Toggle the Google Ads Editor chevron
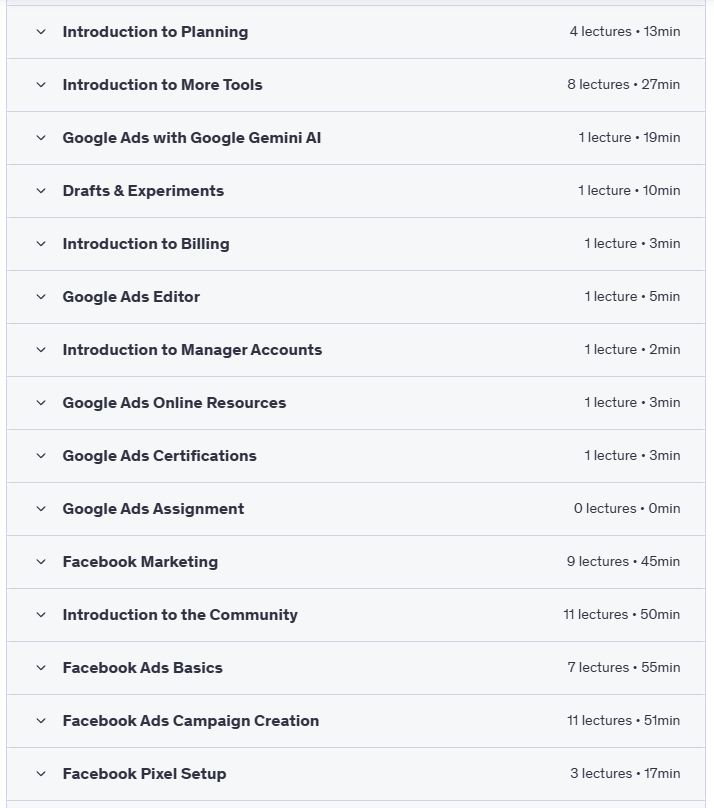The width and height of the screenshot is (714, 808). point(41,297)
